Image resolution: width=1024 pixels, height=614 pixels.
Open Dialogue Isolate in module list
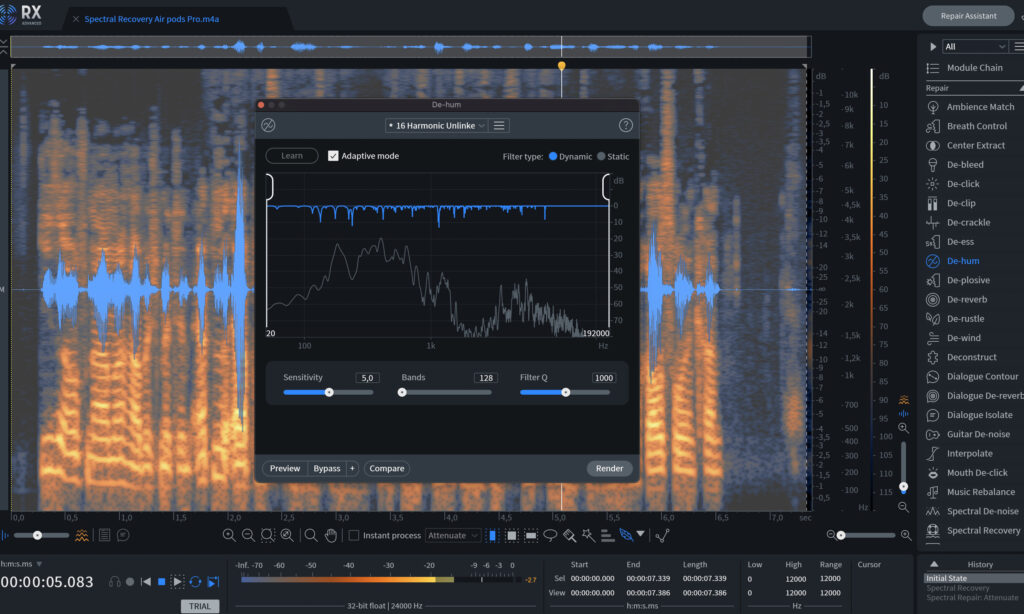(x=969, y=415)
